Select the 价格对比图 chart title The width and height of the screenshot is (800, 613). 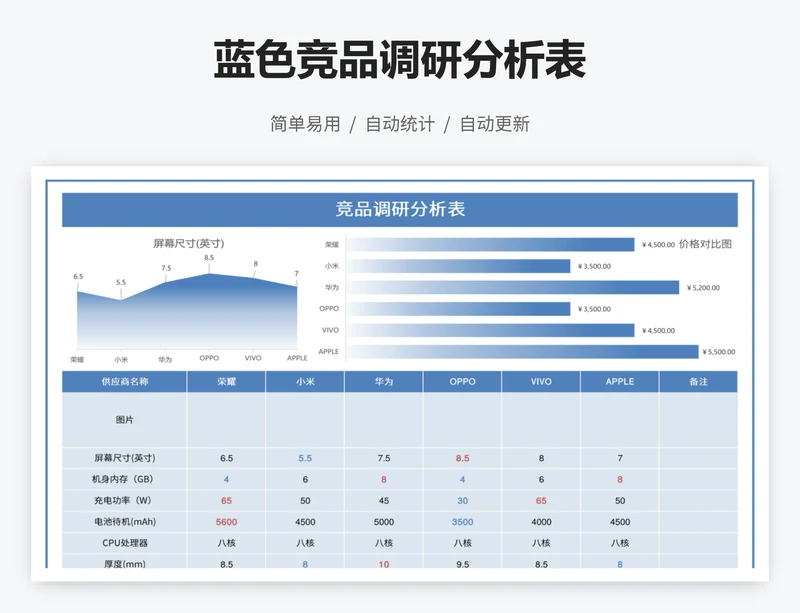705,244
